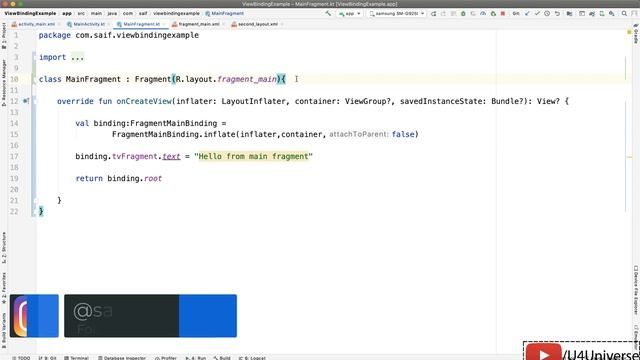Open the Logcat tool window

point(252,358)
